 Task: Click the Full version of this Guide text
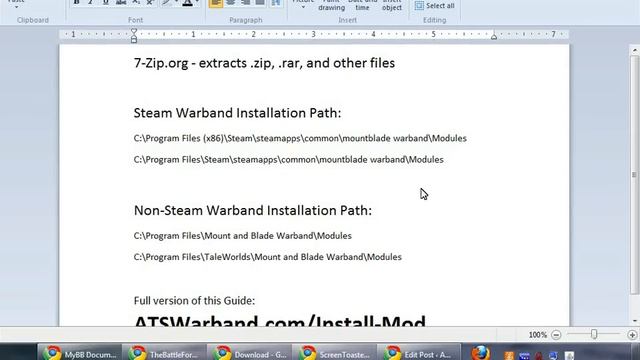pos(194,301)
